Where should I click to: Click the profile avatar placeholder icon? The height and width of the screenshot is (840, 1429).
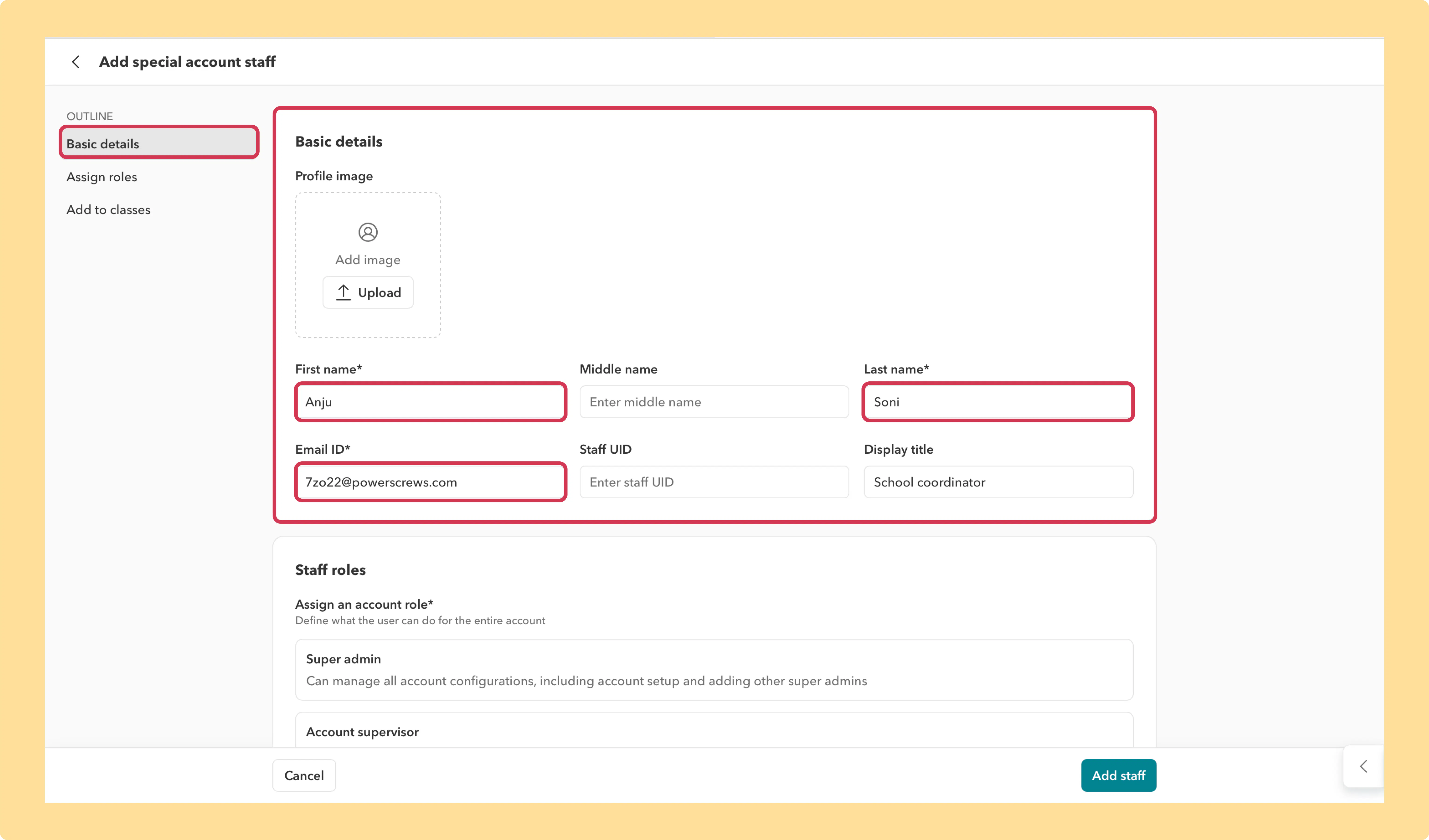pyautogui.click(x=368, y=232)
